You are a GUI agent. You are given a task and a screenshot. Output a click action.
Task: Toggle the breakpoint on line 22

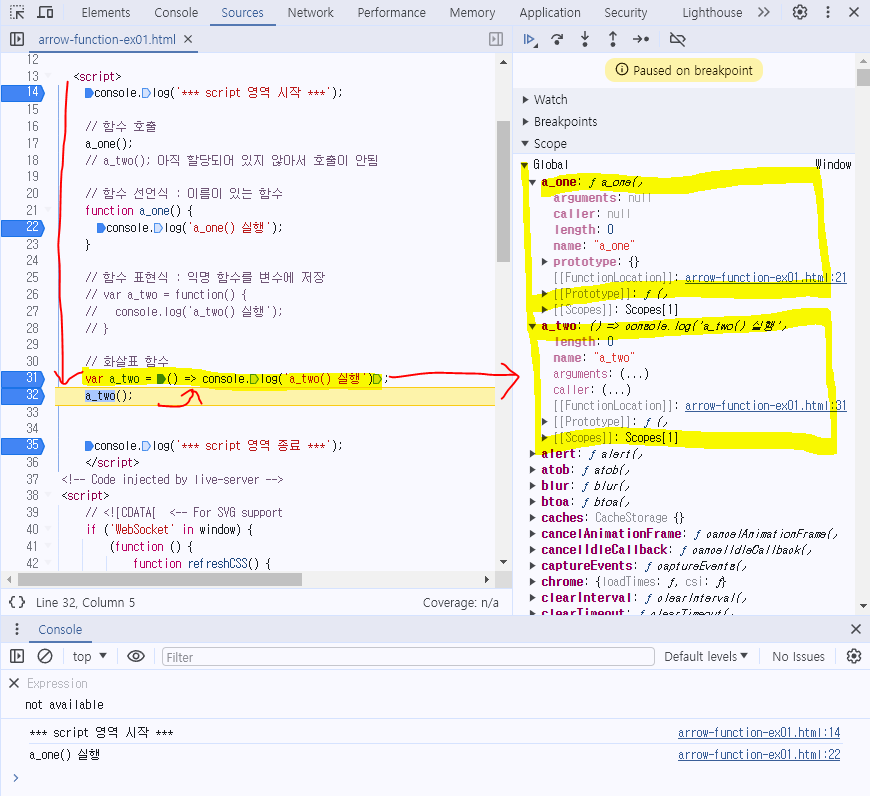(x=23, y=227)
